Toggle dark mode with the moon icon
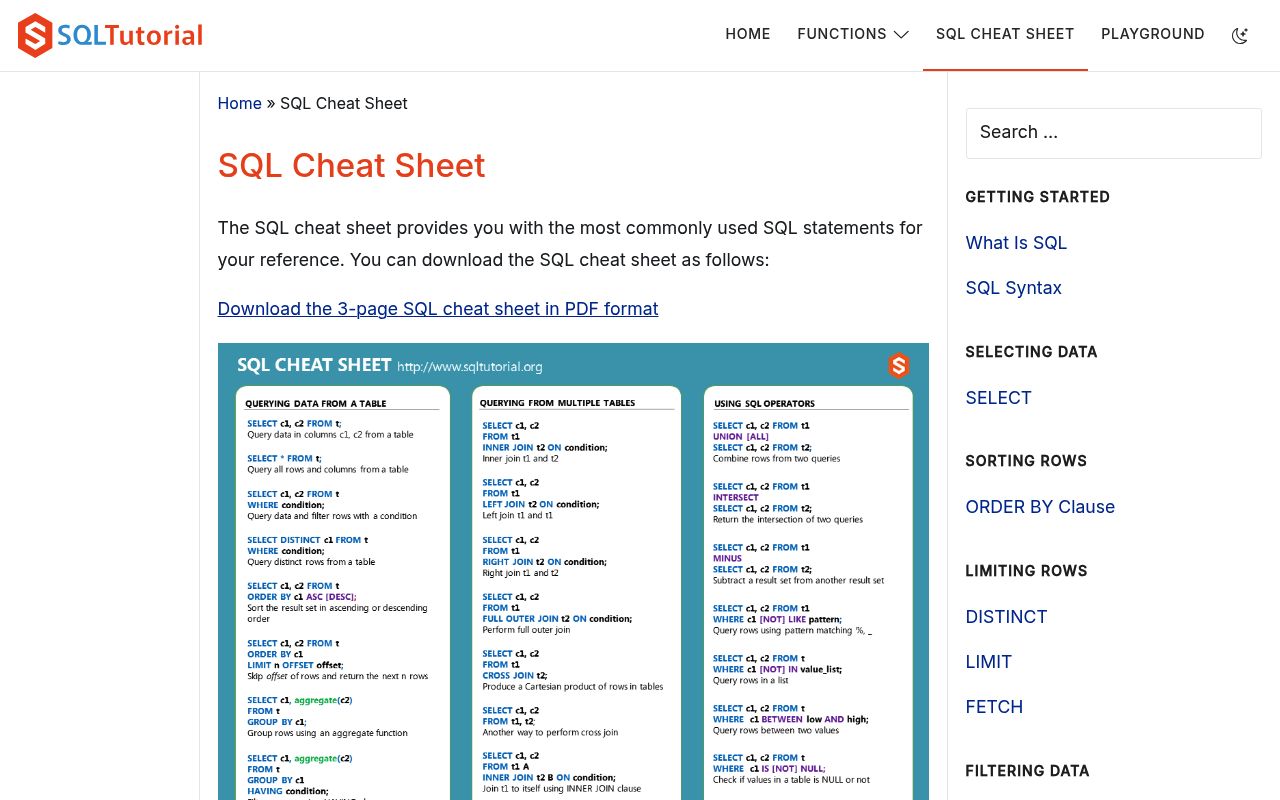Screen dimensions: 1280x800 1240,35
